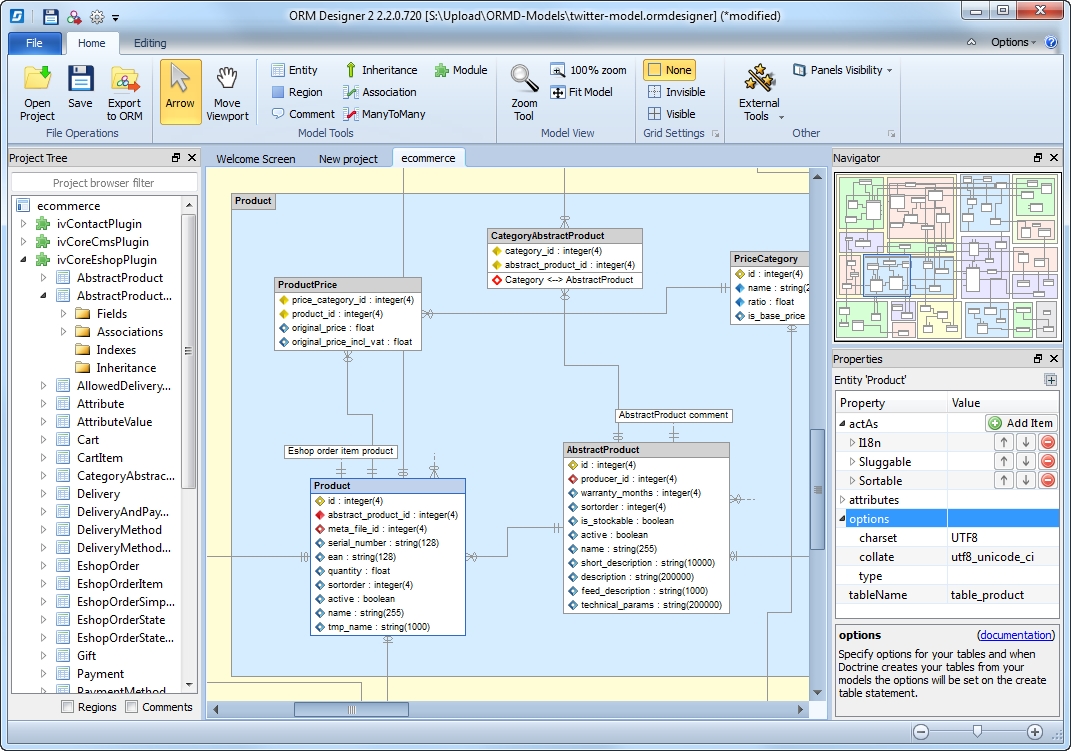
Task: Expand the ivContactPlugin tree node
Action: coord(24,224)
